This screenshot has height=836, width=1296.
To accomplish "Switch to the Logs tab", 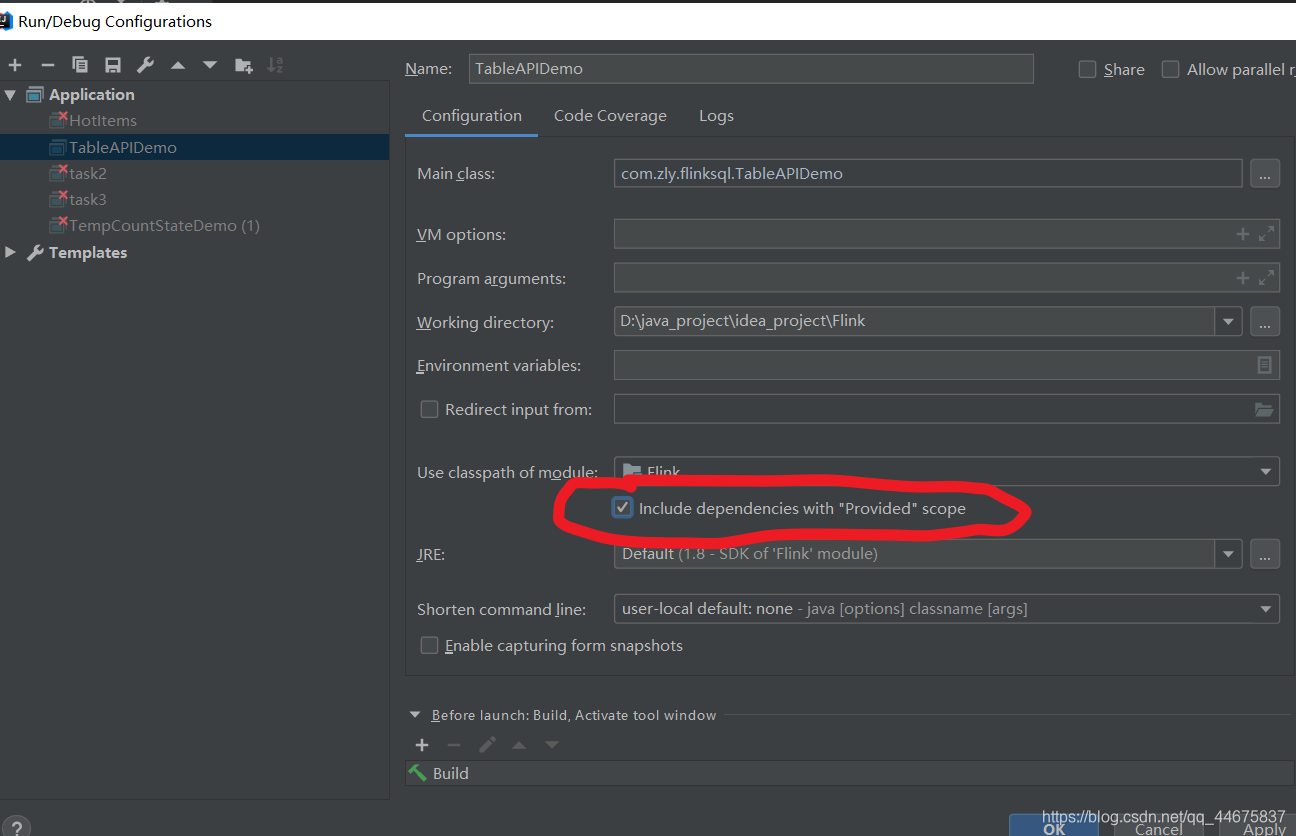I will coord(716,116).
